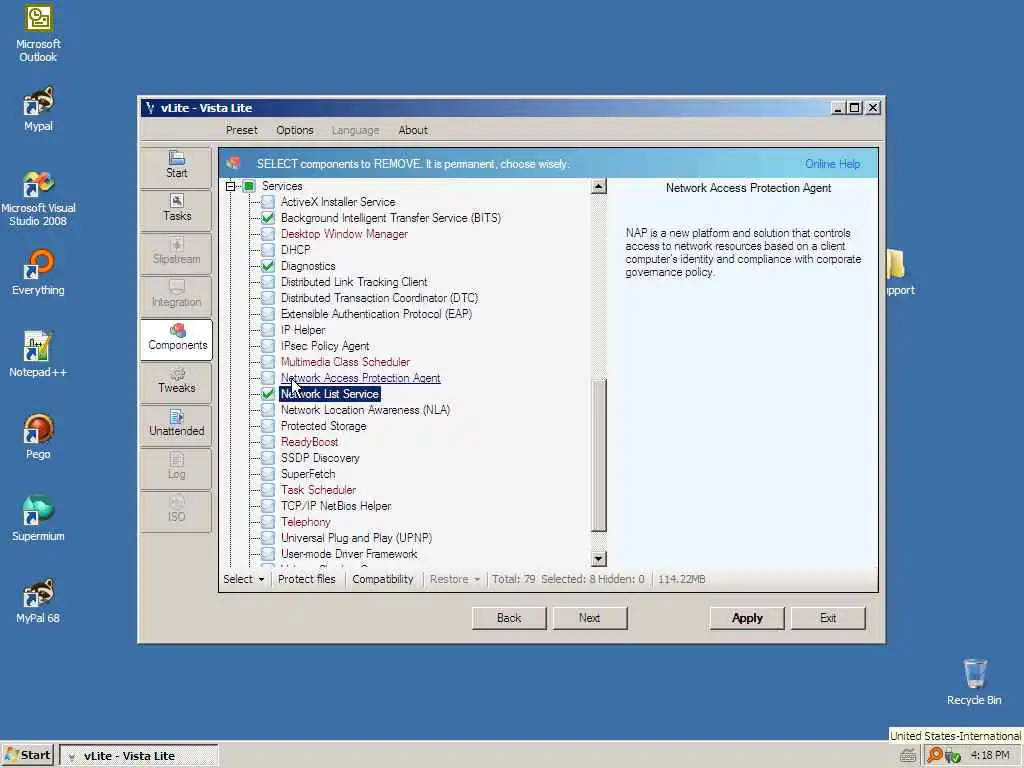Click the Exit button

pyautogui.click(x=828, y=618)
